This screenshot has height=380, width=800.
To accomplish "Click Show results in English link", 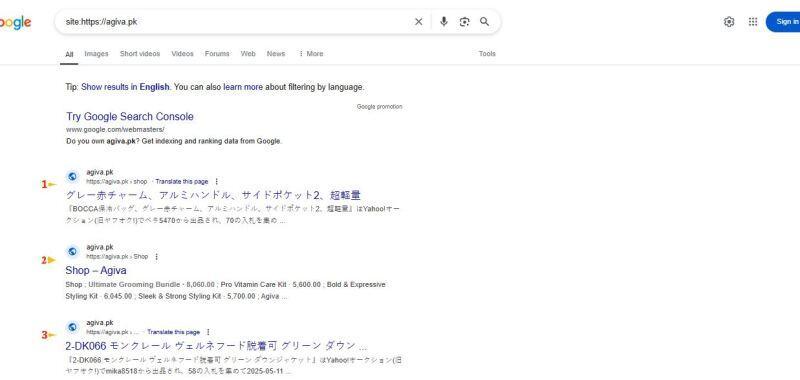I will [125, 87].
